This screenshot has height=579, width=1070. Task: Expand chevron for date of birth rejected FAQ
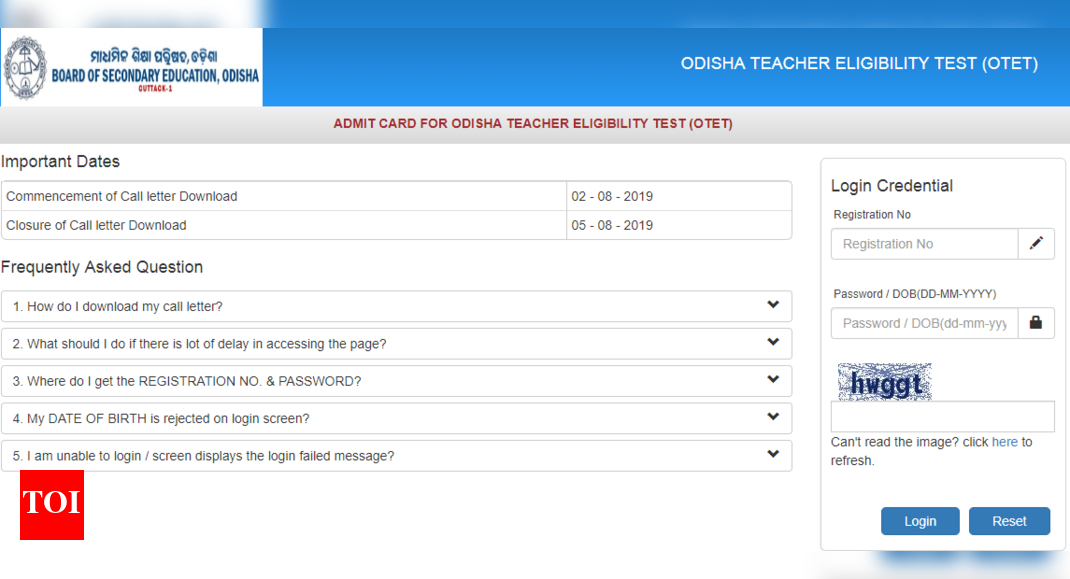(772, 417)
